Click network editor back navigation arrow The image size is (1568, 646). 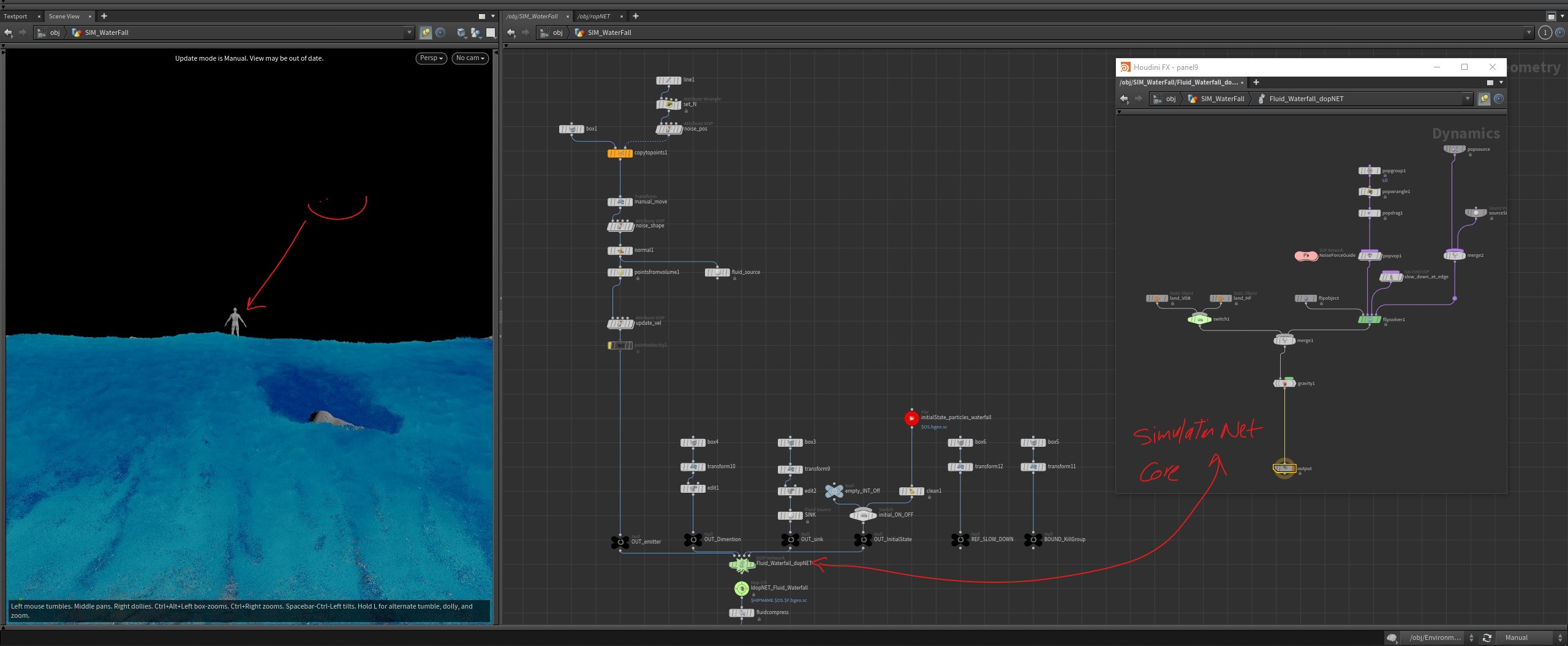(x=511, y=32)
